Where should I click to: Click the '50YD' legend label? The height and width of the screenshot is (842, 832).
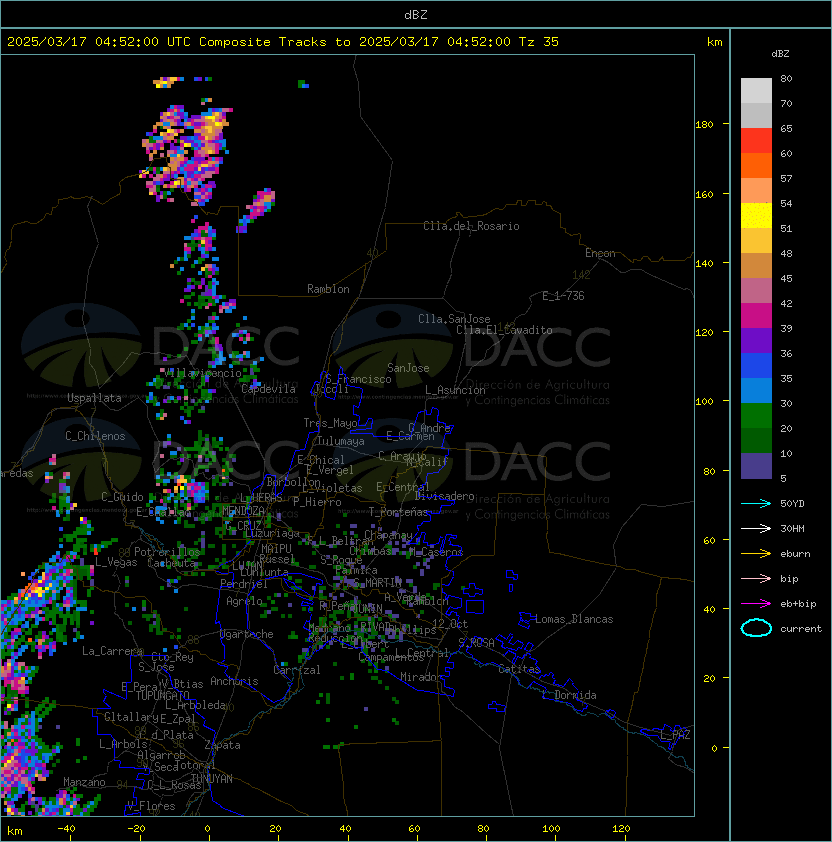[792, 504]
